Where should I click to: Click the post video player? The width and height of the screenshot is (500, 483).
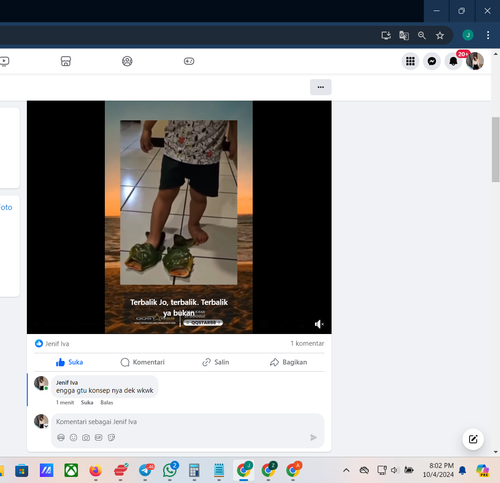(179, 217)
